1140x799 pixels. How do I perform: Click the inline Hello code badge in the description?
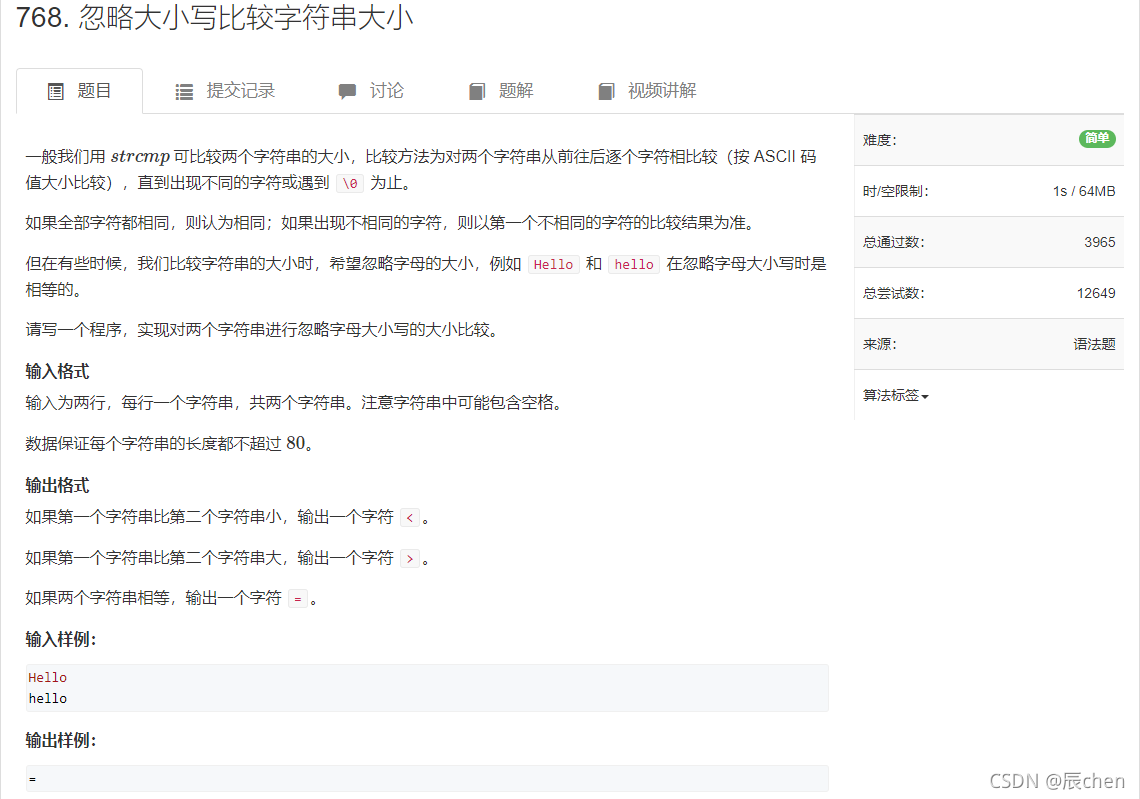[x=553, y=263]
